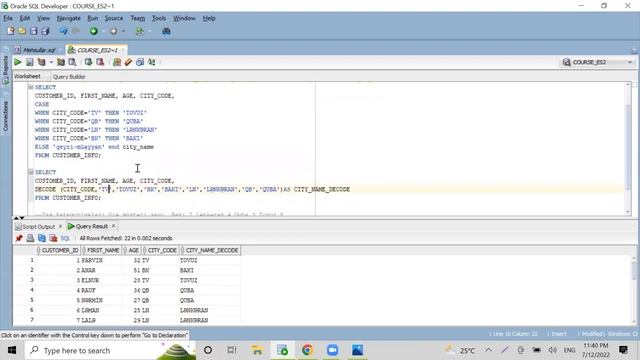Click the Refresh query result icon
This screenshot has width=640, height=360.
(x=42, y=238)
